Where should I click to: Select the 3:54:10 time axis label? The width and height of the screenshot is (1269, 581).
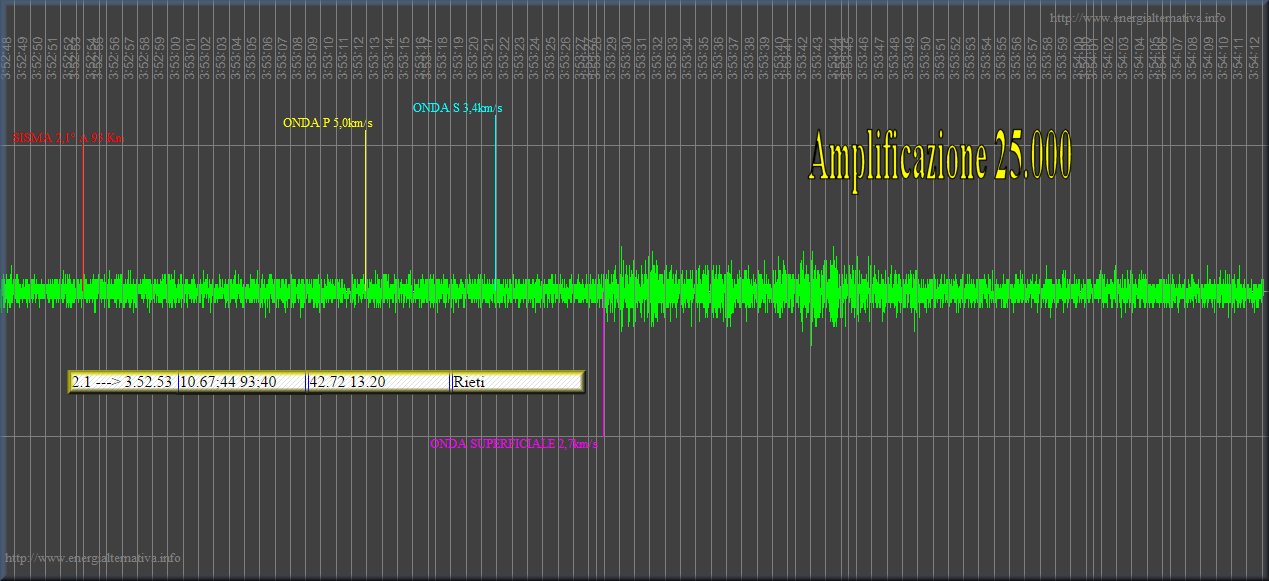(1223, 57)
